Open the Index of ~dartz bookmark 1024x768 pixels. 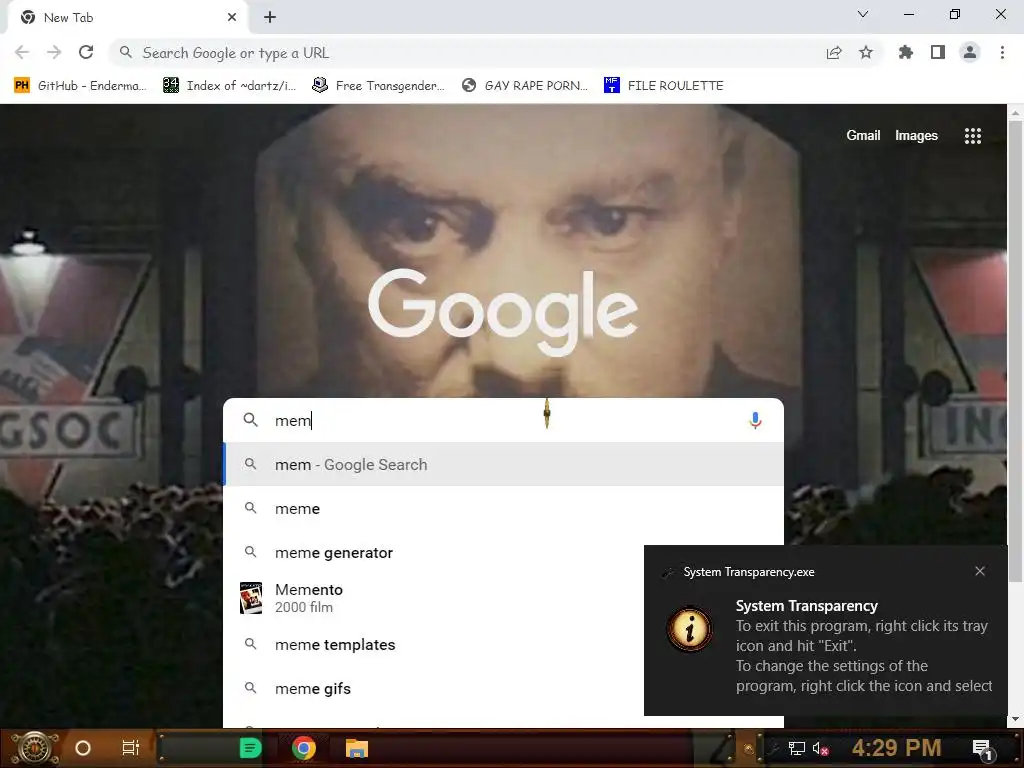[x=229, y=86]
